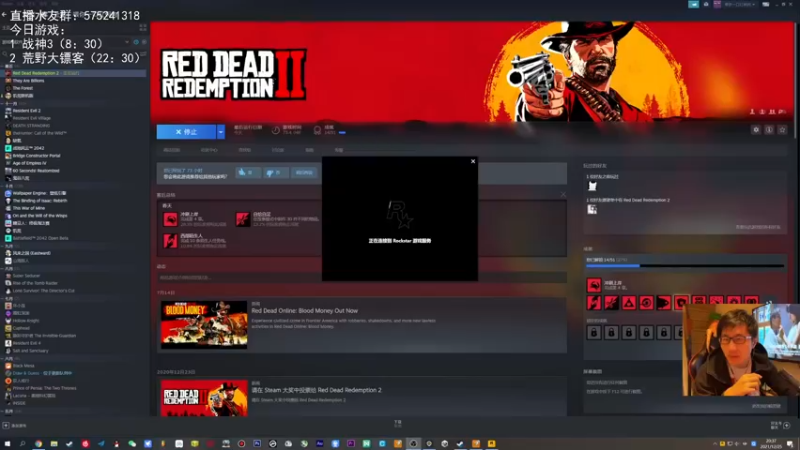The height and width of the screenshot is (450, 800).
Task: Open the game info icon
Action: point(769,130)
